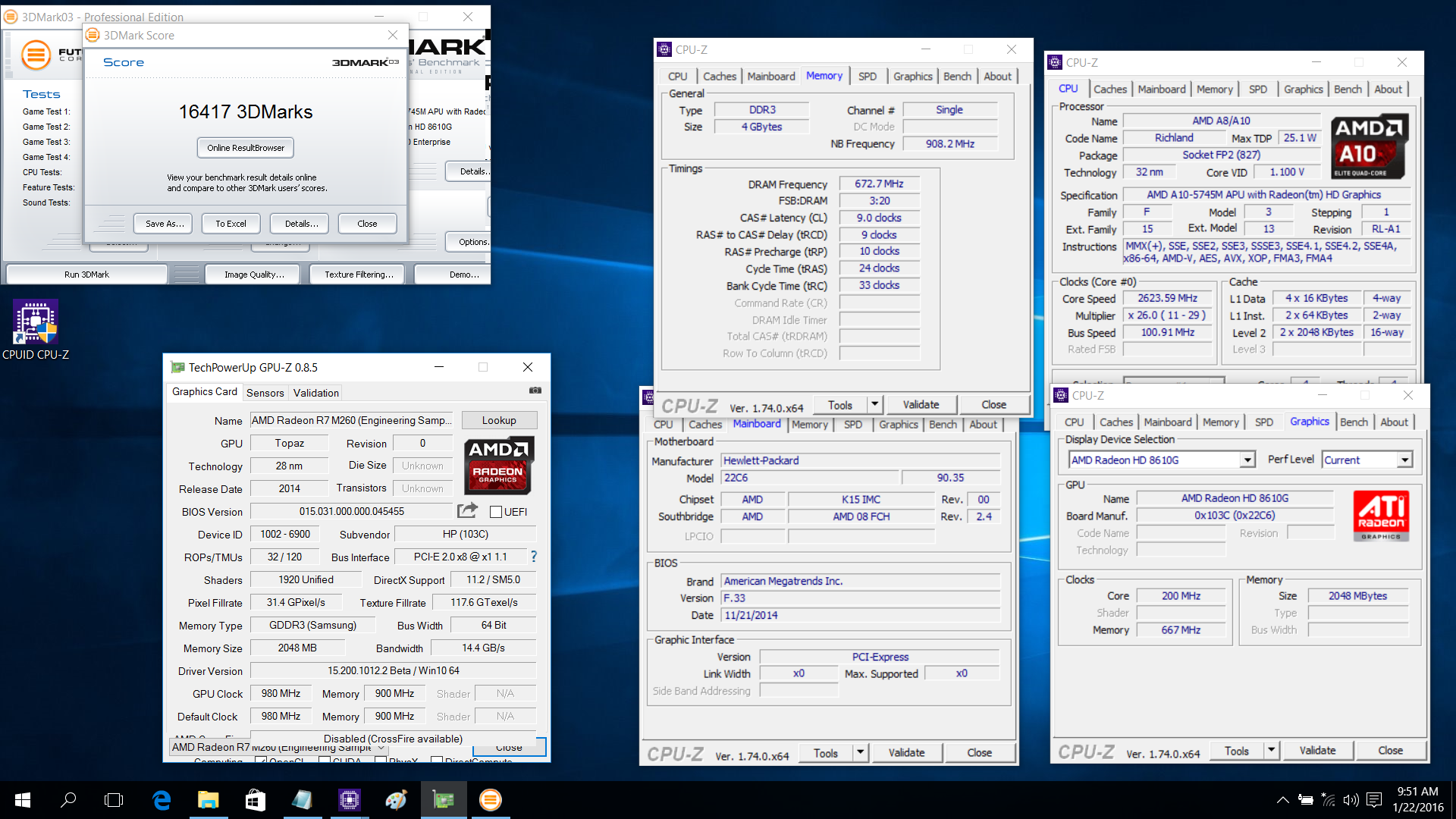Click the AMD A10 processor logo in CPU-Z

coord(1370,147)
